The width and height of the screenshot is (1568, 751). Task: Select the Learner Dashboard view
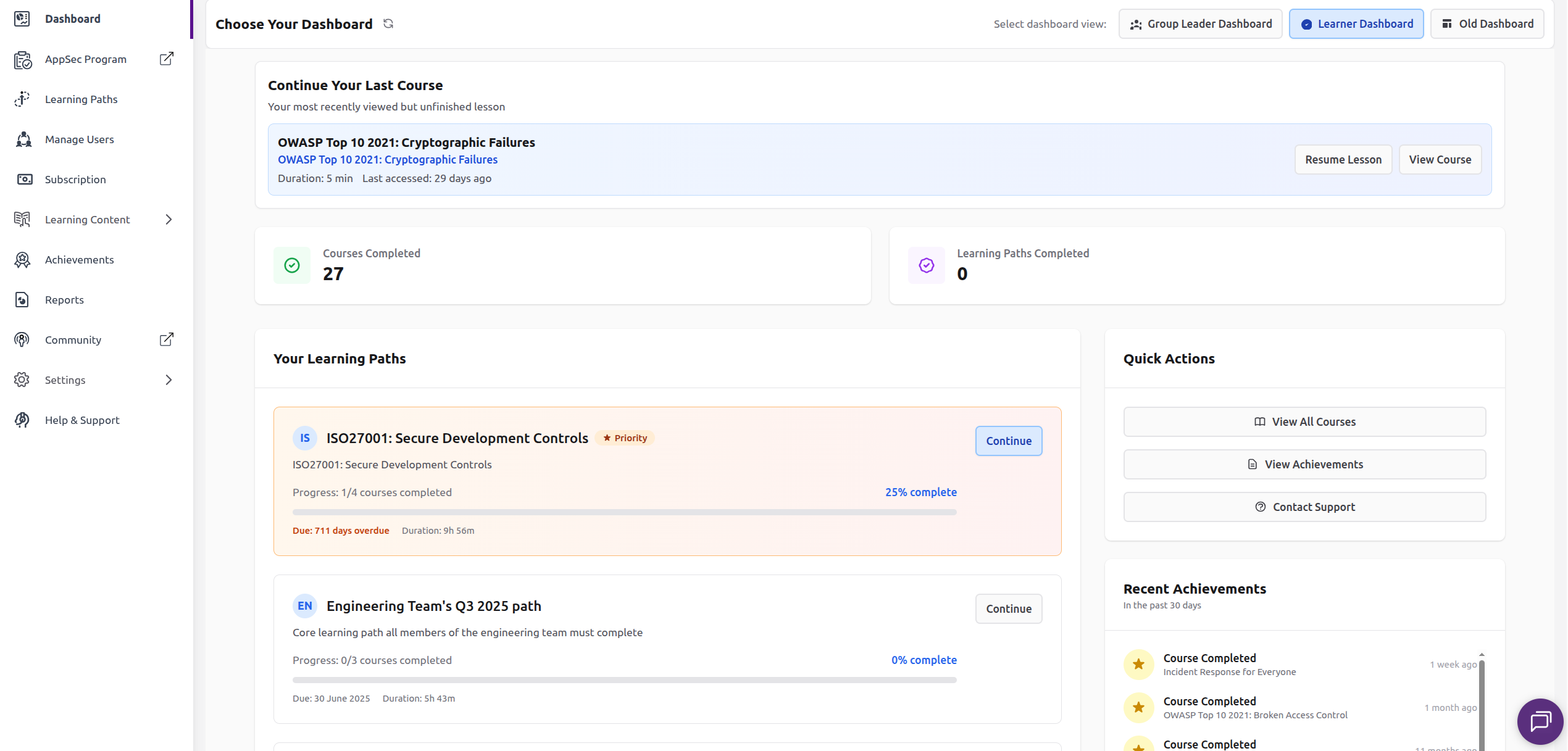(1356, 23)
